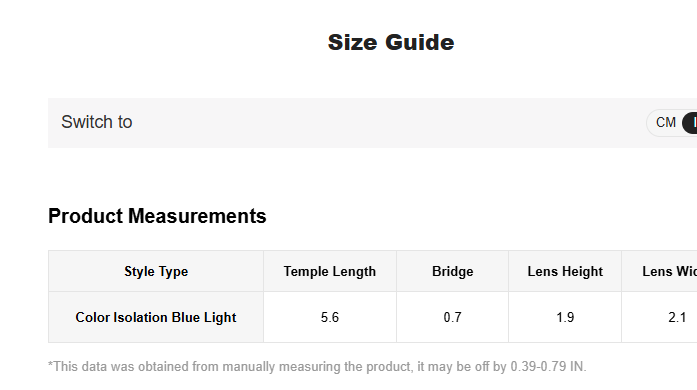Click the 2.1 lens width value
The width and height of the screenshot is (697, 390).
(677, 318)
